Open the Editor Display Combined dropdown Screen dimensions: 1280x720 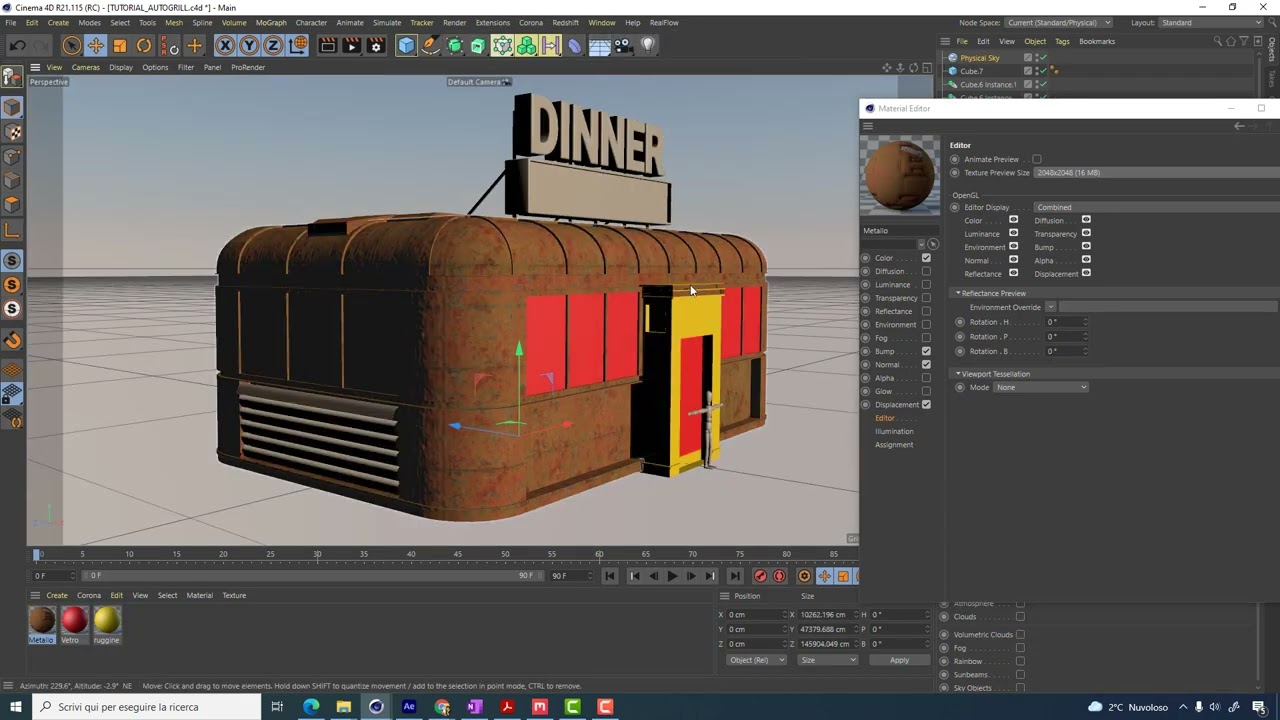1156,208
